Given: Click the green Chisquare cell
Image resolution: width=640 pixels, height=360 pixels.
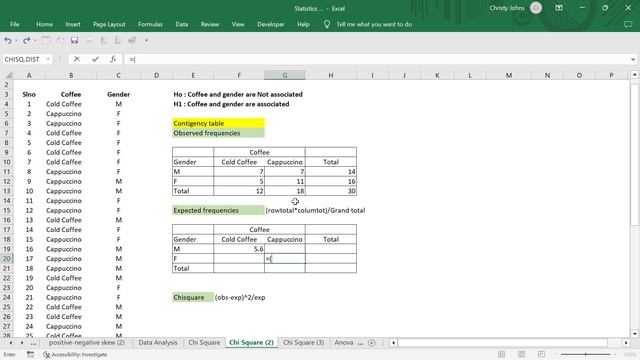Looking at the screenshot, I should pyautogui.click(x=193, y=298).
